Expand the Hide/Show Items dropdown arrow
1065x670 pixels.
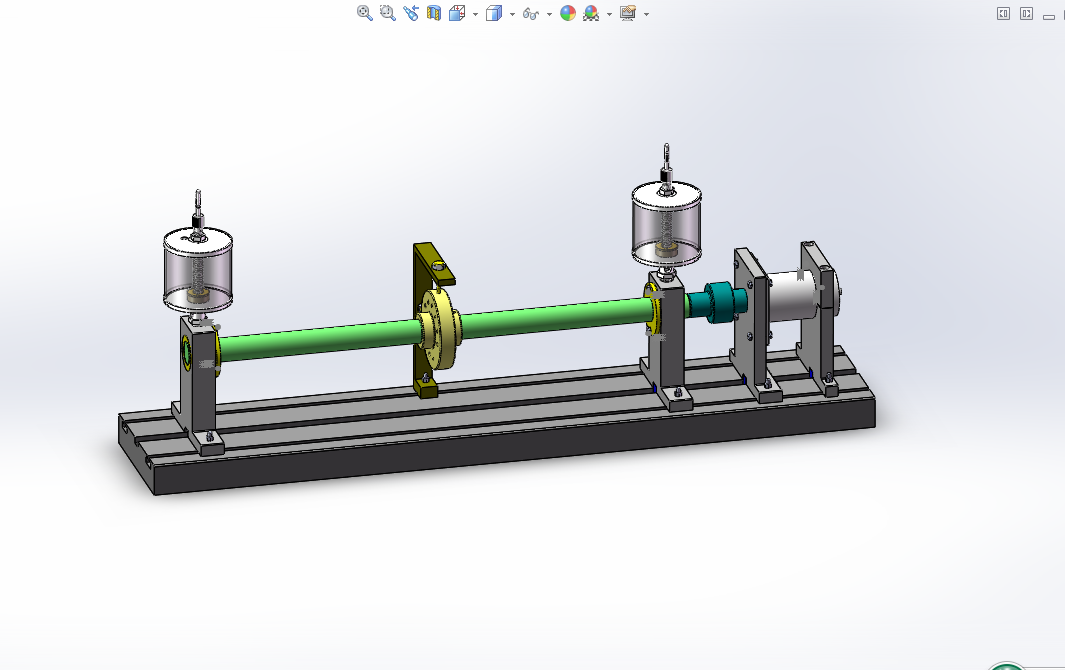[x=549, y=14]
